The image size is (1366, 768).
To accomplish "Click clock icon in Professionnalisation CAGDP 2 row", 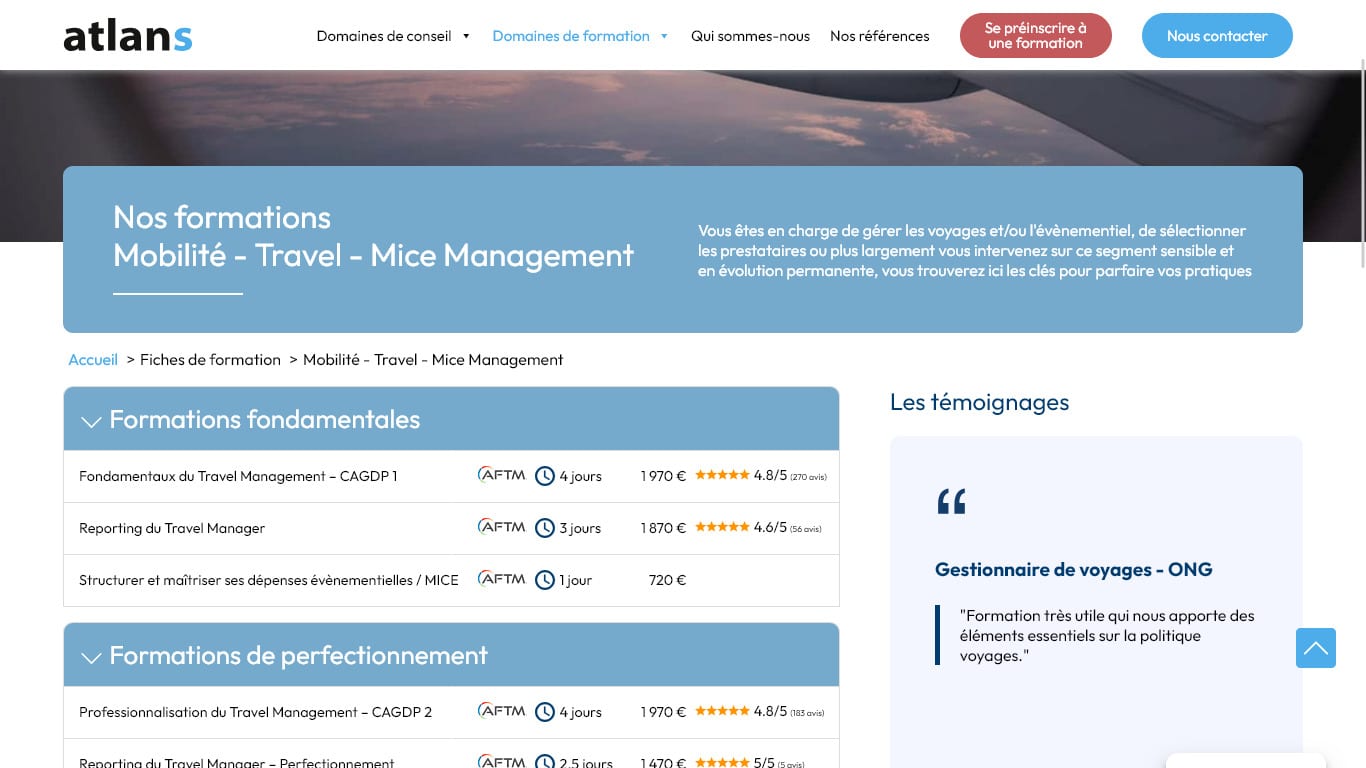I will 545,712.
